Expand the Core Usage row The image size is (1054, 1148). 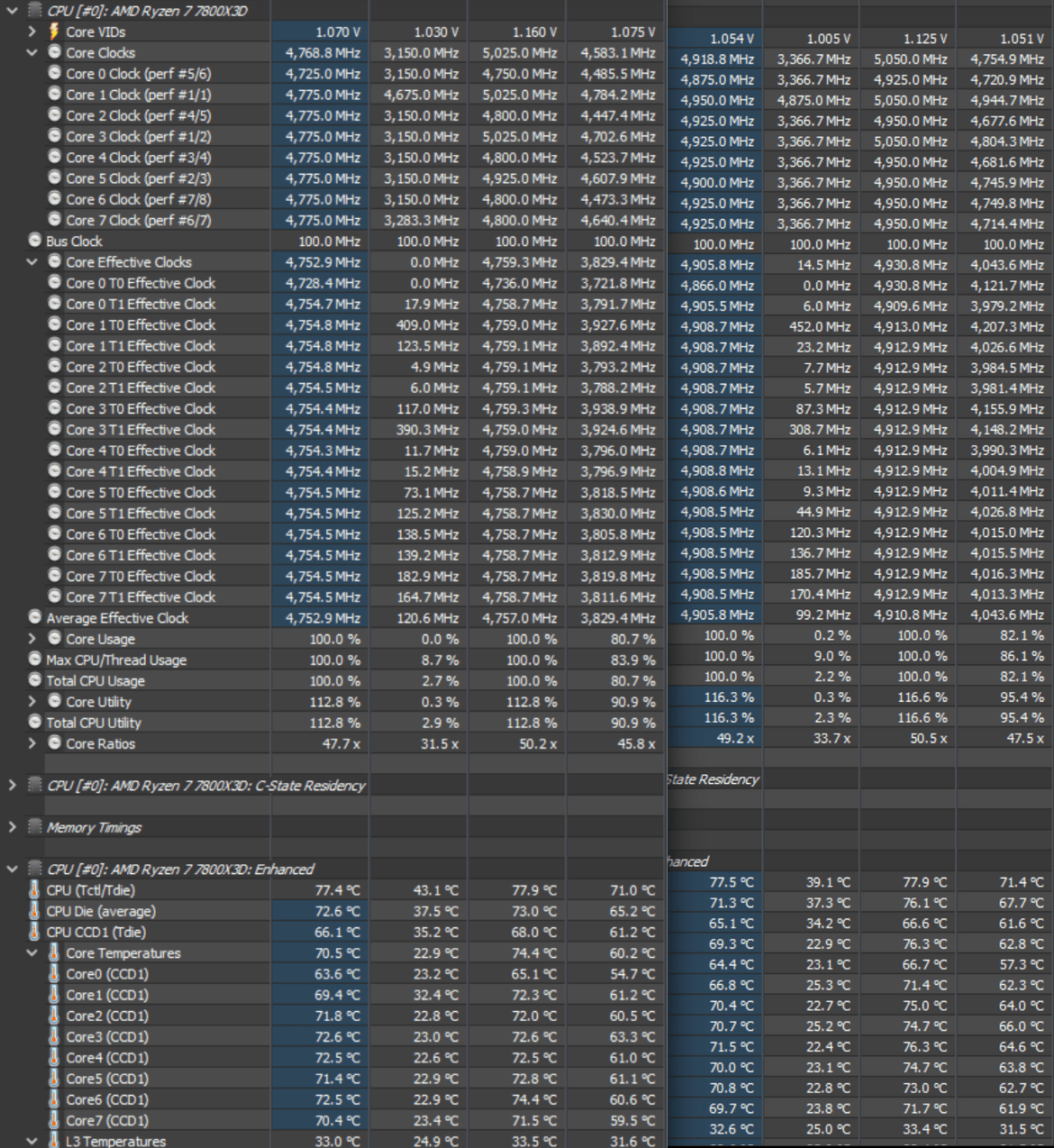point(32,639)
